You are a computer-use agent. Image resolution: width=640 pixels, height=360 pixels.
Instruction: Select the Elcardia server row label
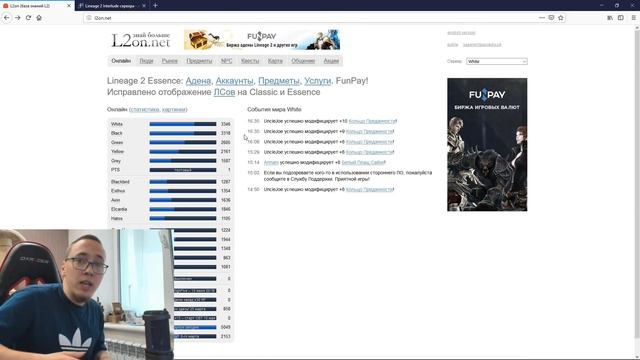click(119, 209)
